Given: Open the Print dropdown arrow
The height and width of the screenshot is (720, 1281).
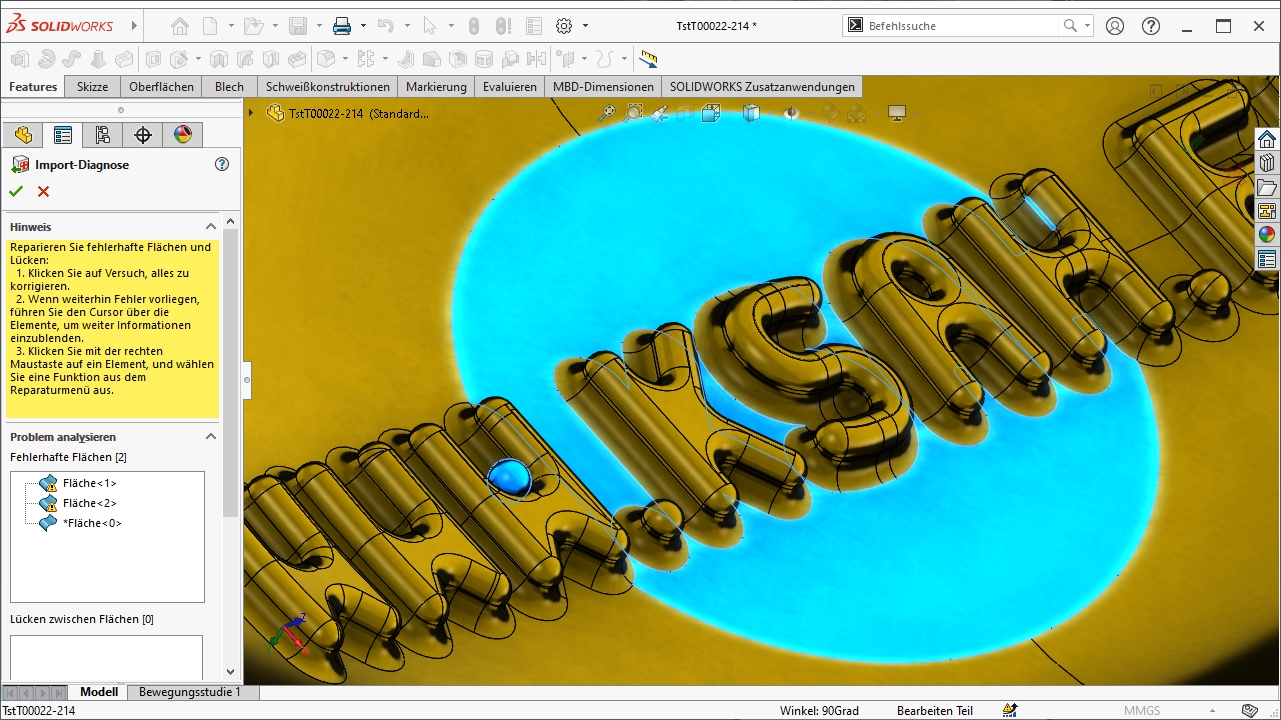Looking at the screenshot, I should (x=363, y=26).
